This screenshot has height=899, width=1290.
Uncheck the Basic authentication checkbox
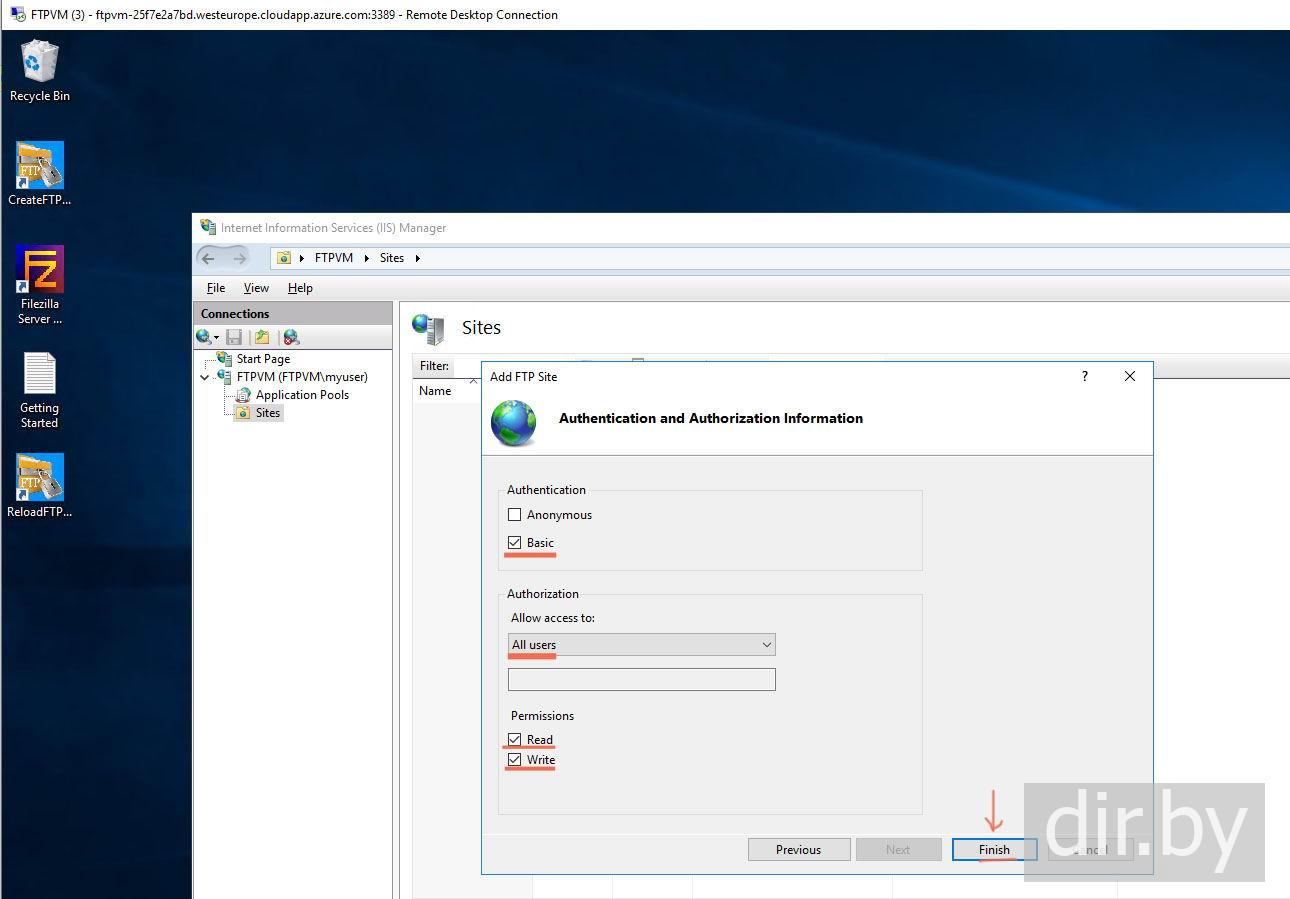point(515,543)
